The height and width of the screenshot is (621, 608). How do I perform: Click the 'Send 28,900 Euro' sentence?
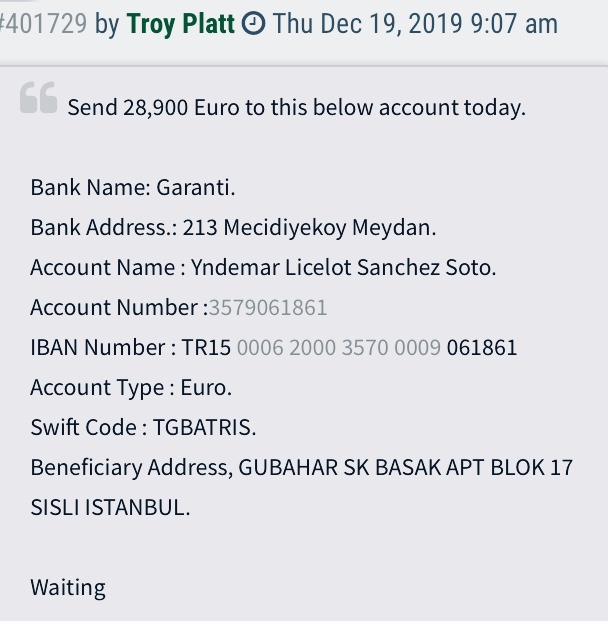tap(297, 107)
